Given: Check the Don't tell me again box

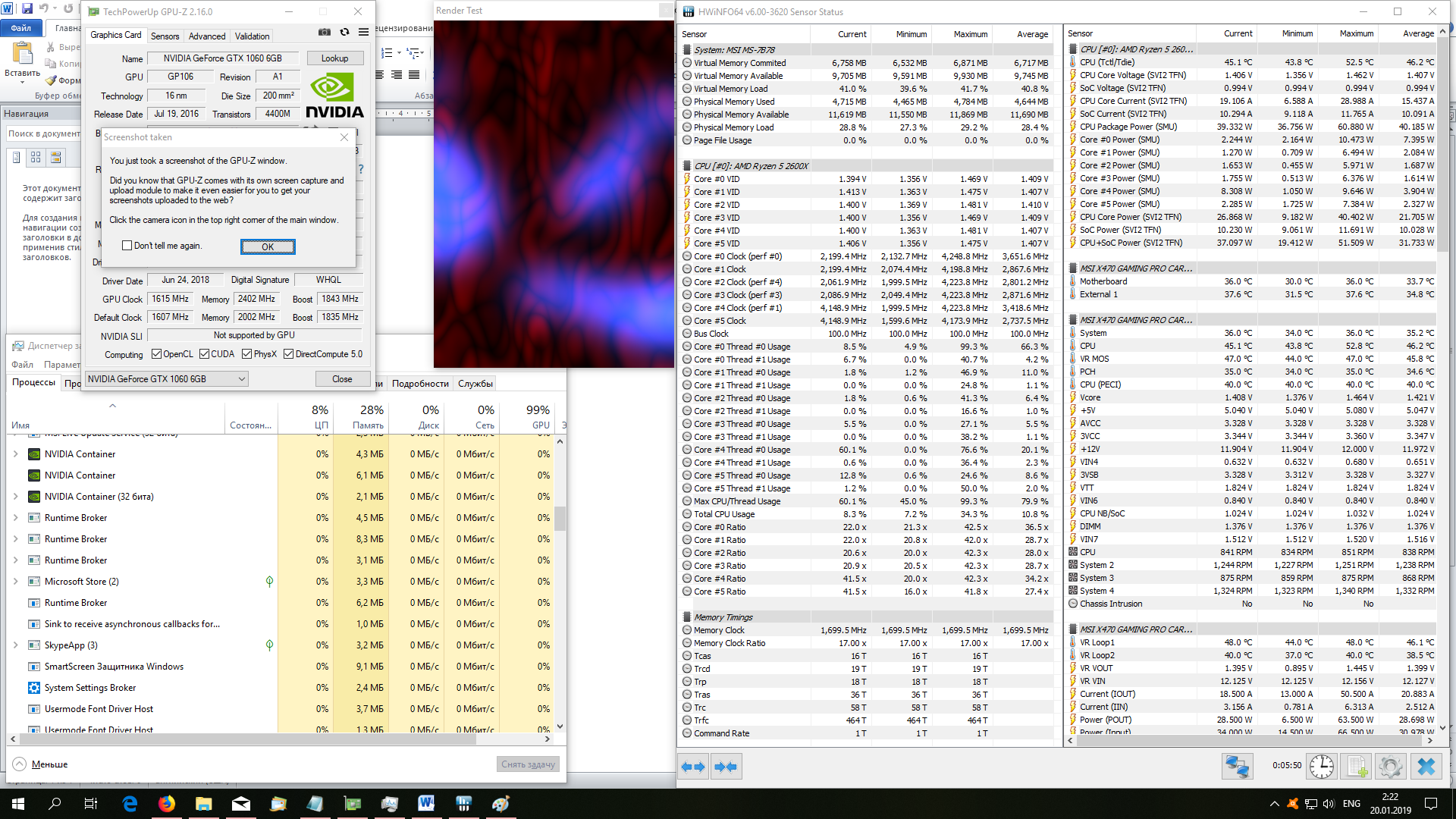Looking at the screenshot, I should 127,246.
